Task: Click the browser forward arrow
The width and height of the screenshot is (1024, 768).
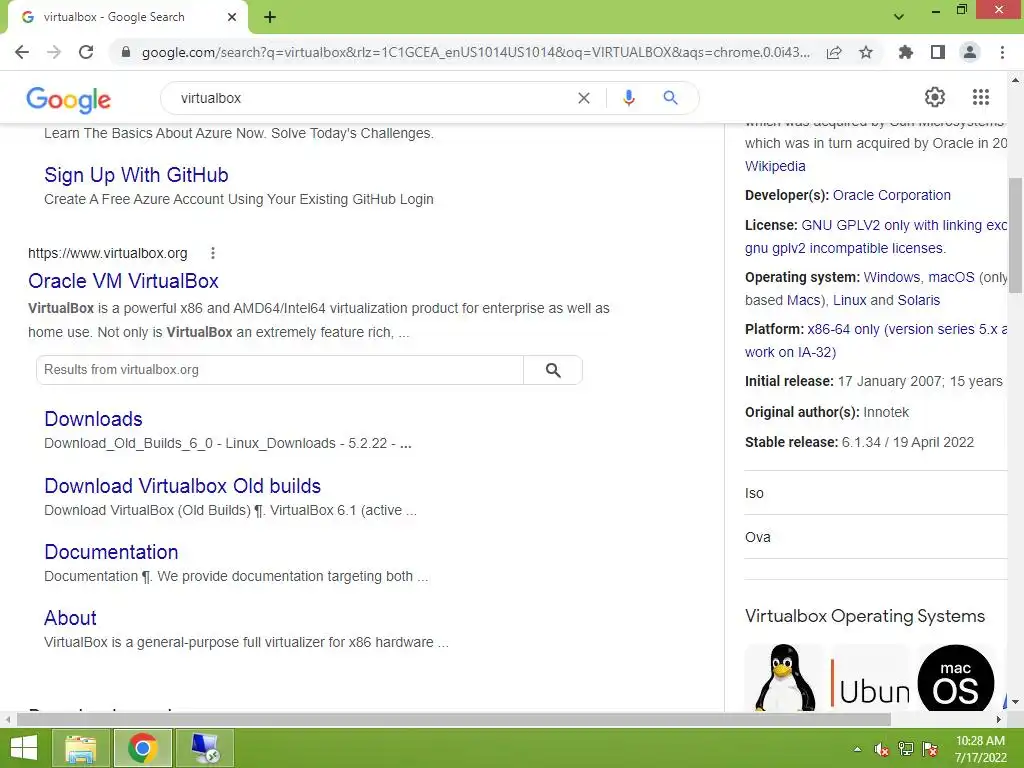Action: (x=54, y=52)
